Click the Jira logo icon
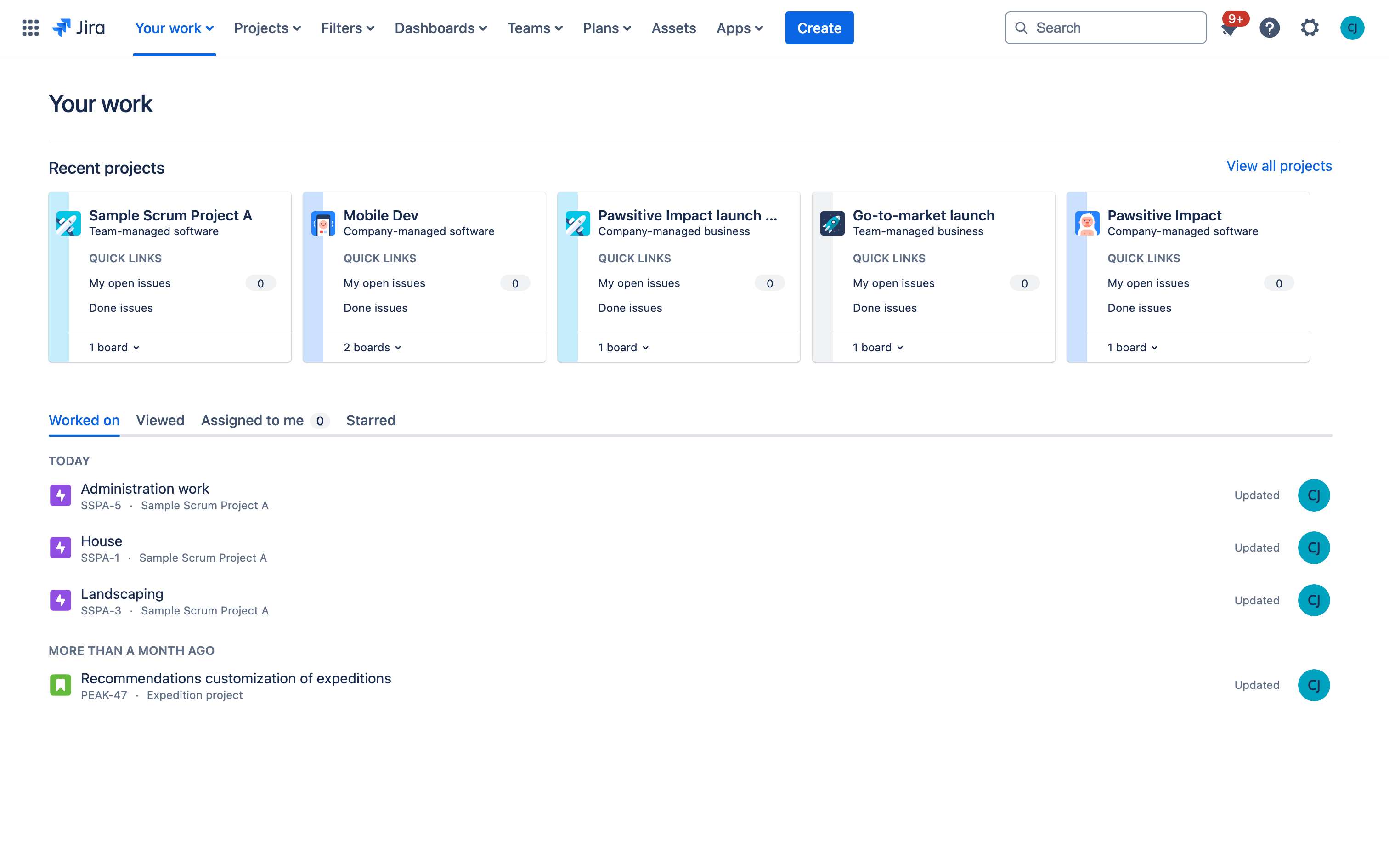This screenshot has width=1389, height=868. [x=62, y=27]
